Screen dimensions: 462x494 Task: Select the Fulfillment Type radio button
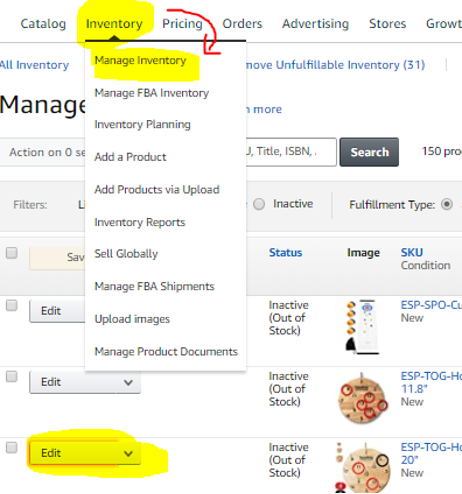coord(447,204)
